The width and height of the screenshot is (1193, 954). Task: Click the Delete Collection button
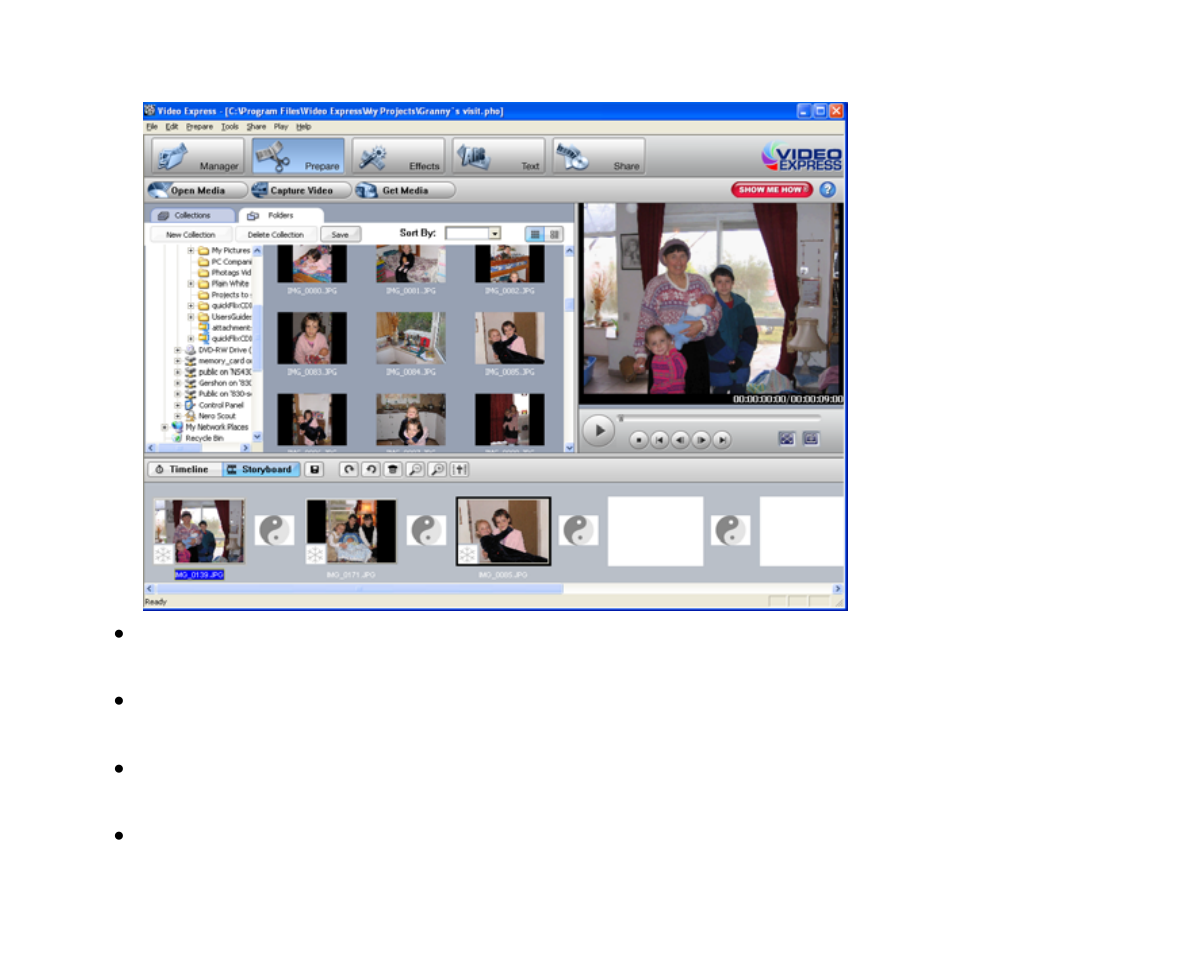pos(275,234)
